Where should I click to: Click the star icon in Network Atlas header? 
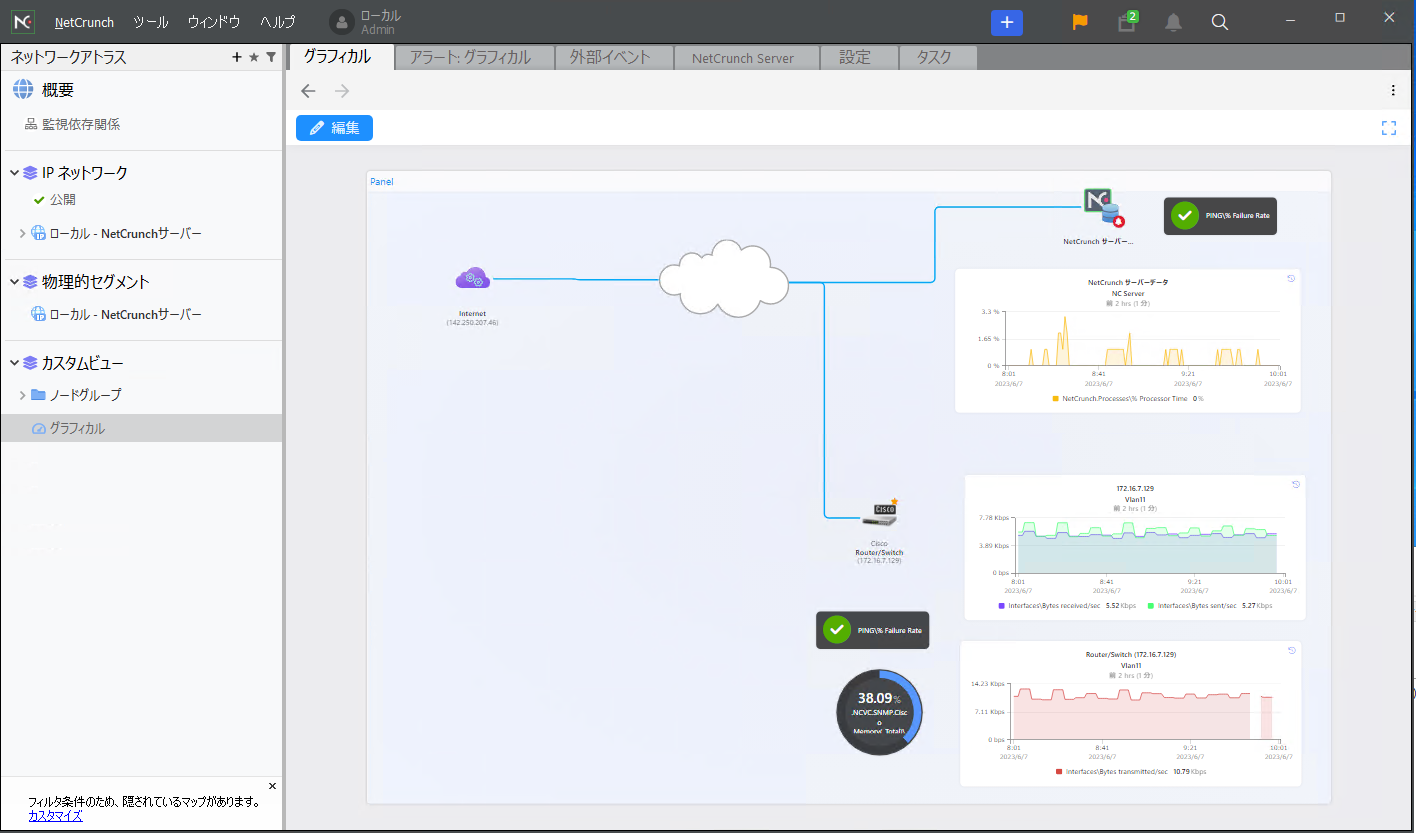(254, 57)
